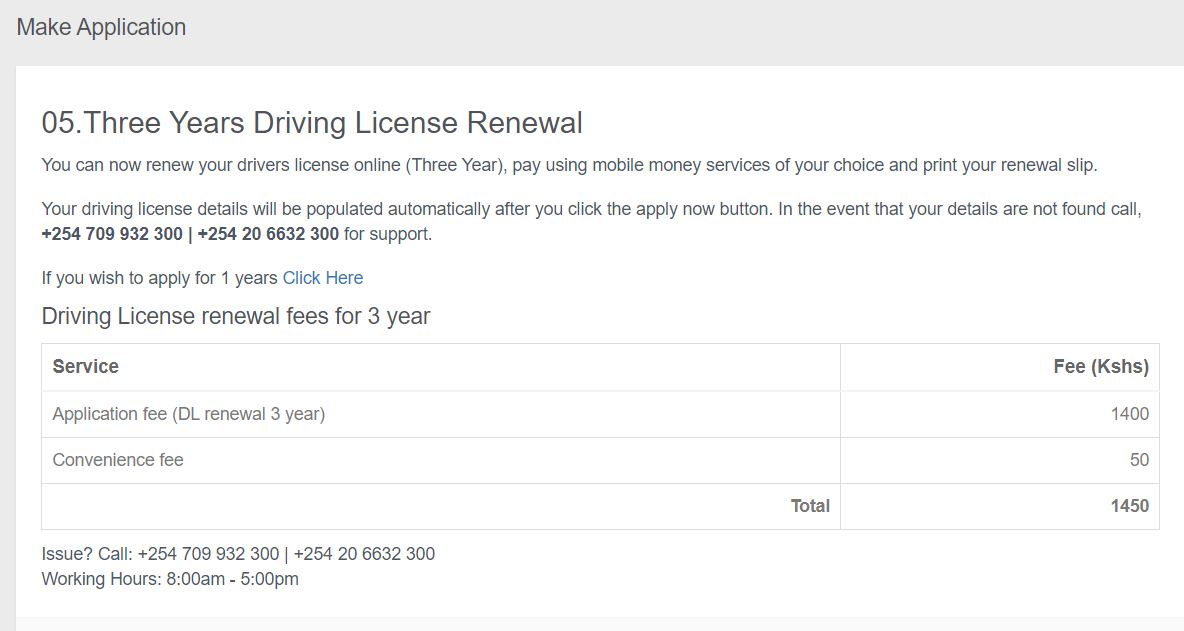
Task: Click the +254 20 6632 300 number after 'Issue? Call:'
Action: point(364,554)
